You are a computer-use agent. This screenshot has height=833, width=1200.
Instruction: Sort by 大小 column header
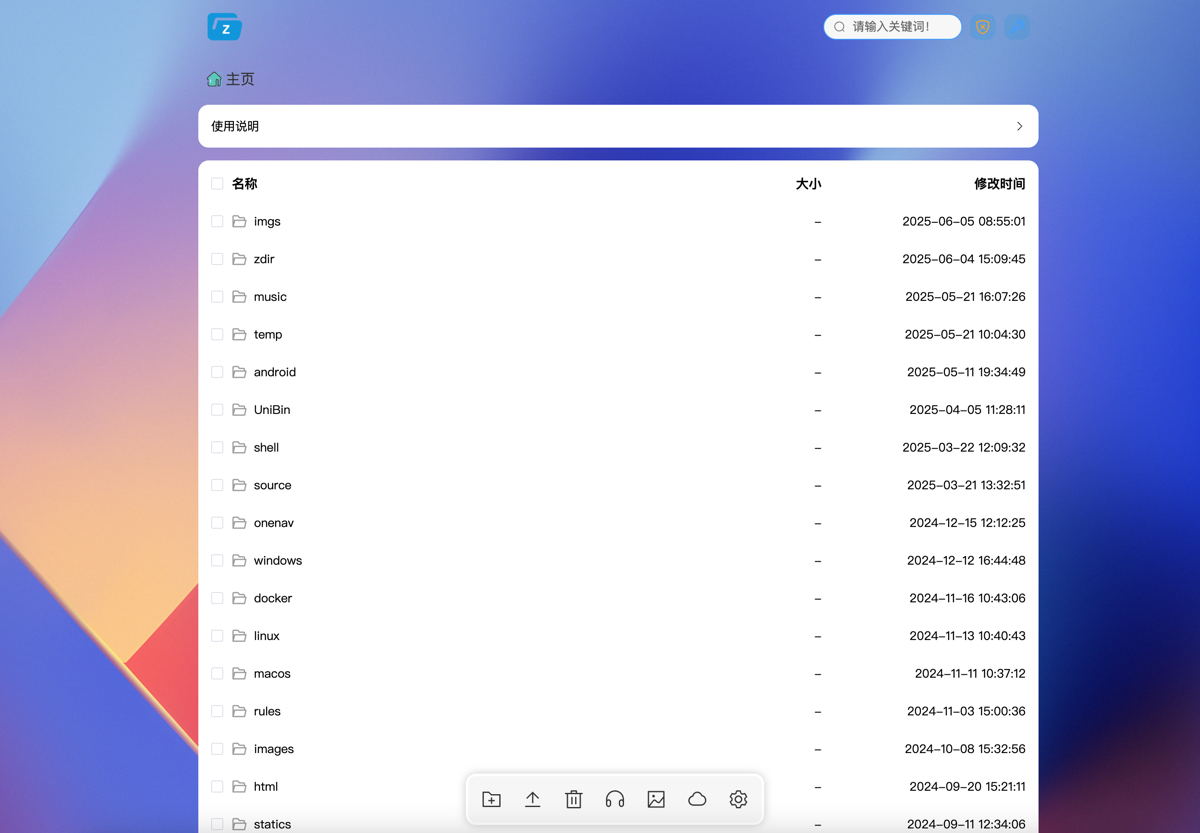808,184
